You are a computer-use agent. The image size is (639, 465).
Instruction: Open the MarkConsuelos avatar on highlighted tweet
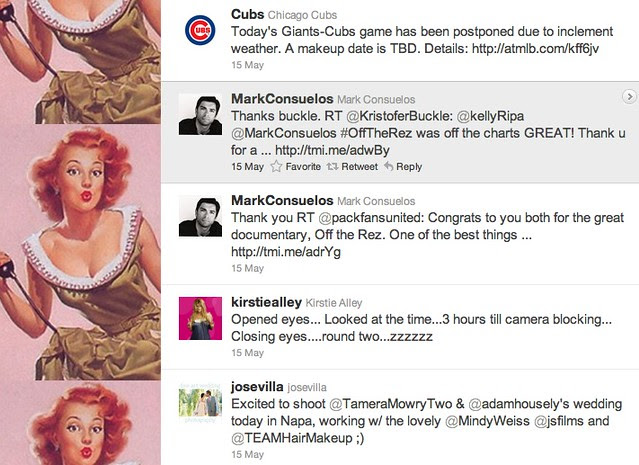[x=200, y=115]
